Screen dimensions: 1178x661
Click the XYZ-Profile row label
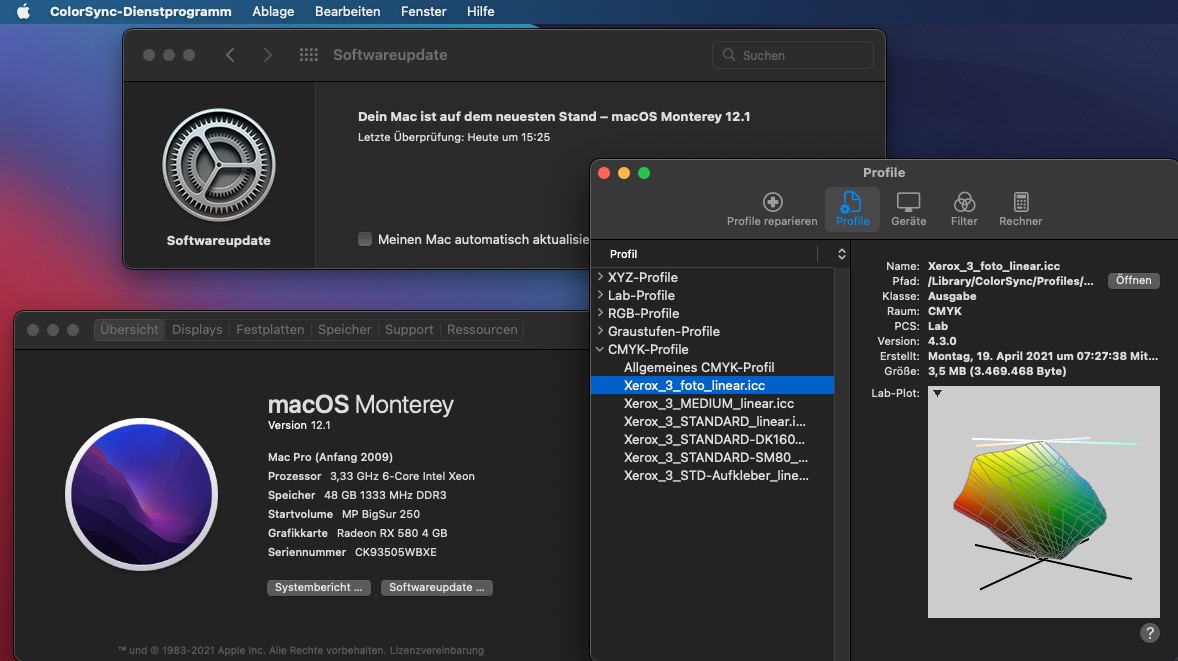pos(642,277)
